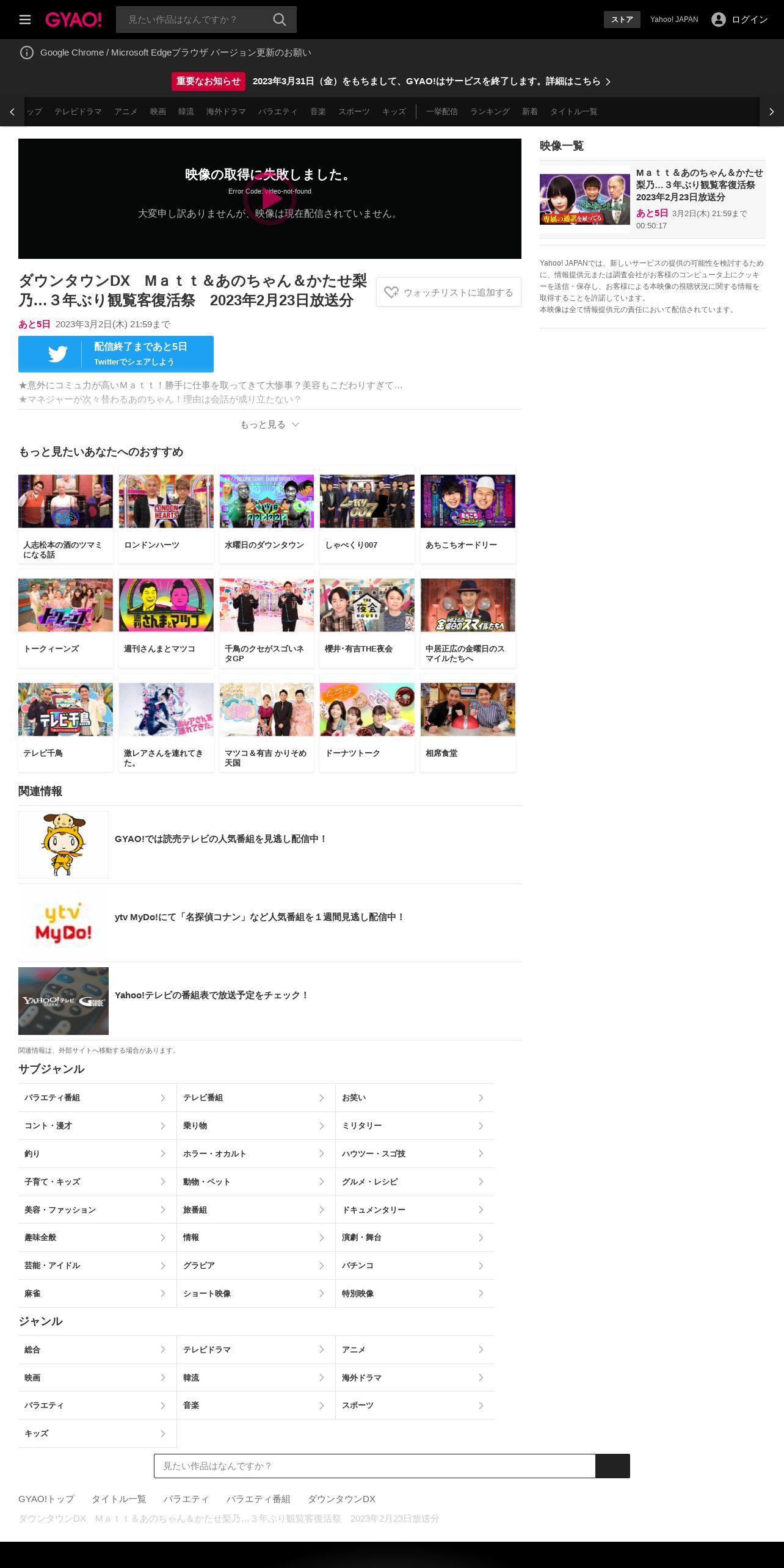The image size is (784, 1568).
Task: Select 音楽 in top navigation
Action: click(318, 112)
